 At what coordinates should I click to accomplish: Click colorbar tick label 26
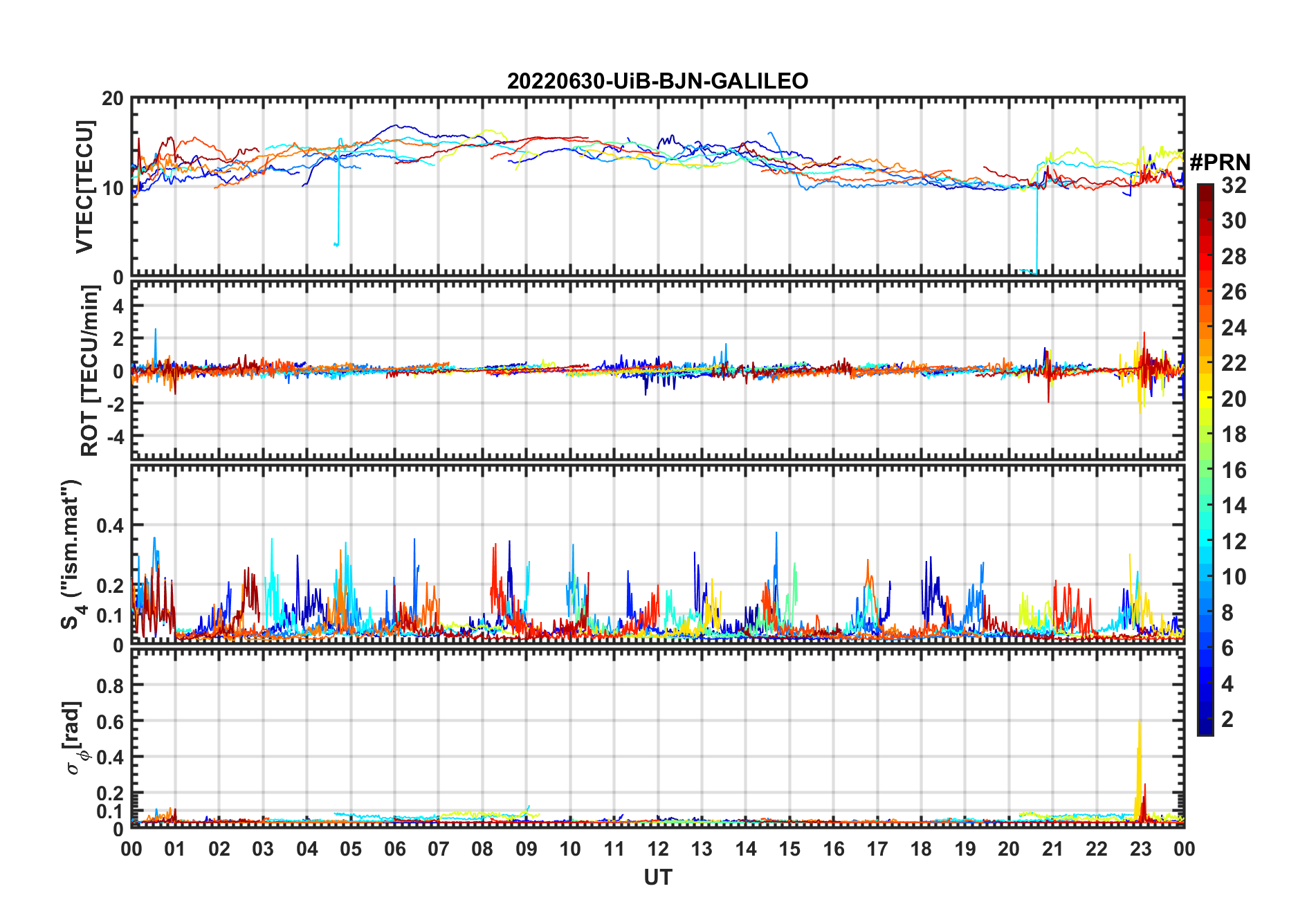click(x=1234, y=292)
